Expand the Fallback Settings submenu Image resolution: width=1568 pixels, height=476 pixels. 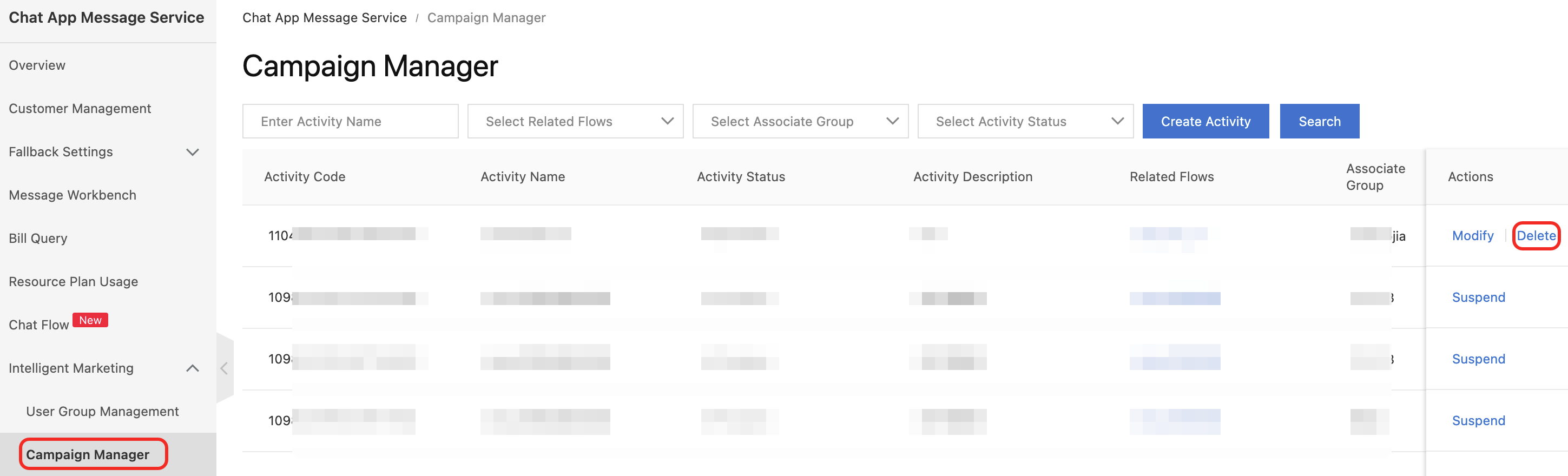coord(193,152)
